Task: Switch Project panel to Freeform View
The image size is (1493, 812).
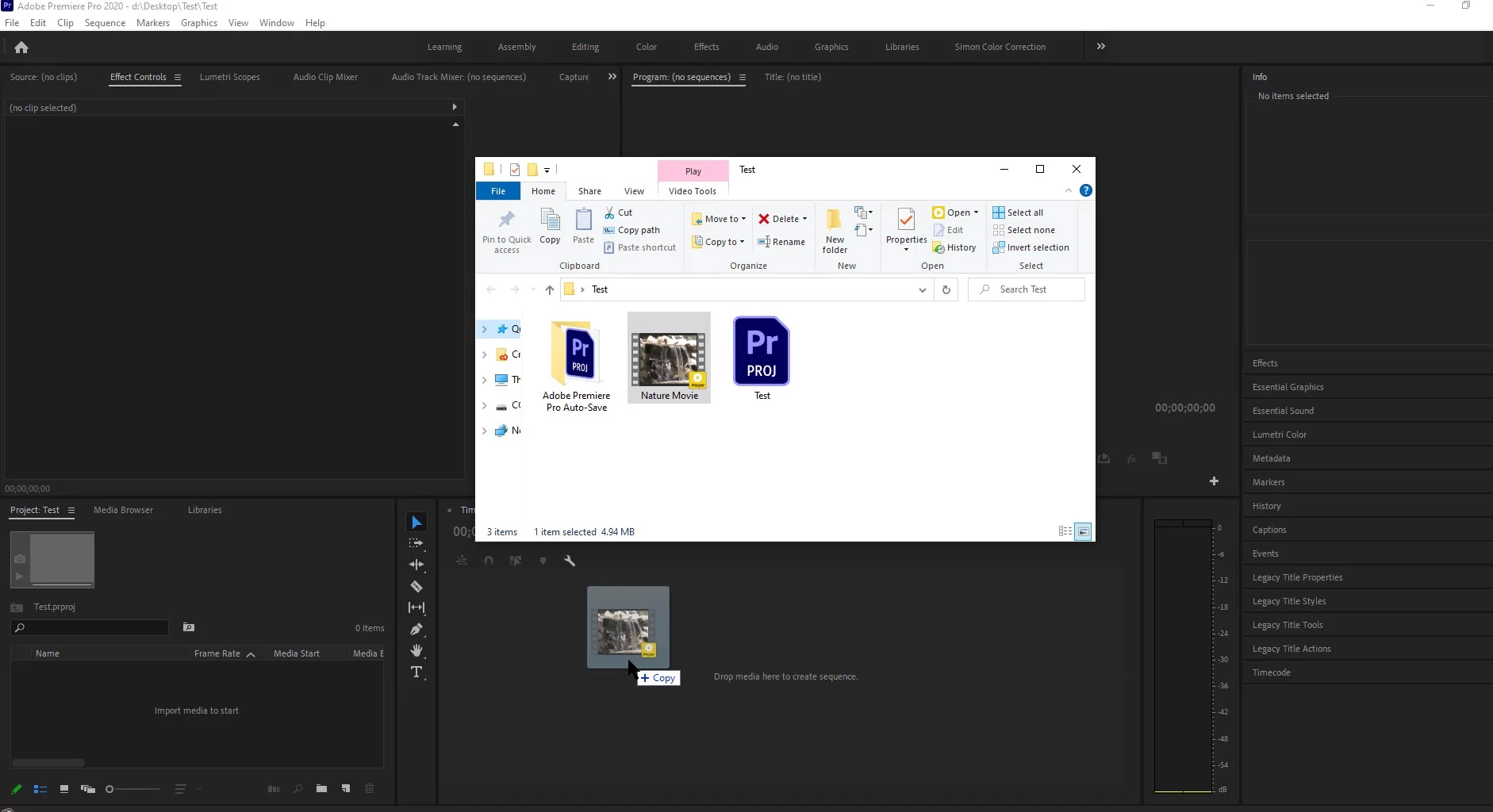Action: click(x=88, y=789)
